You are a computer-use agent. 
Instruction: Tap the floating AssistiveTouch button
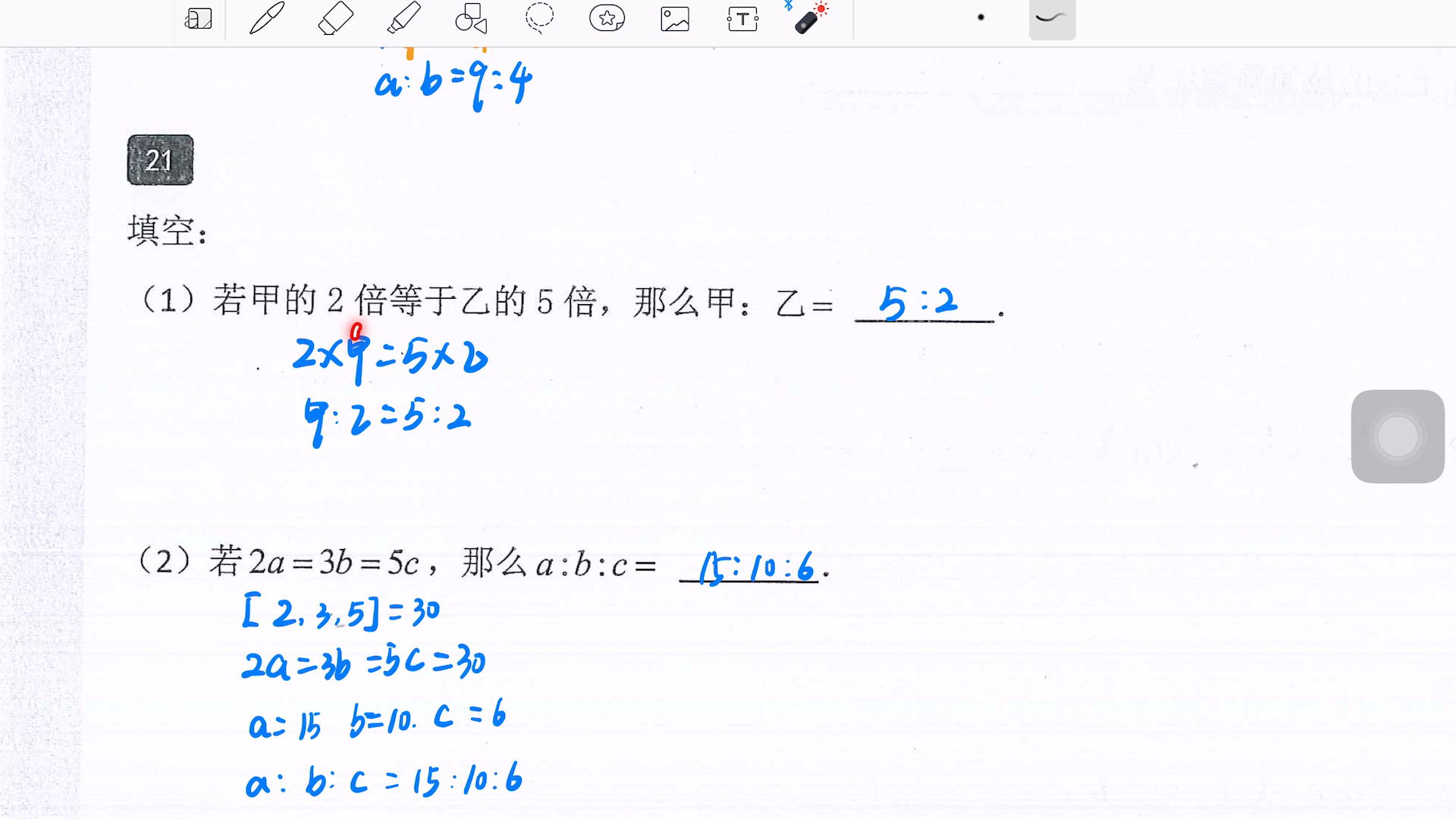[1398, 437]
